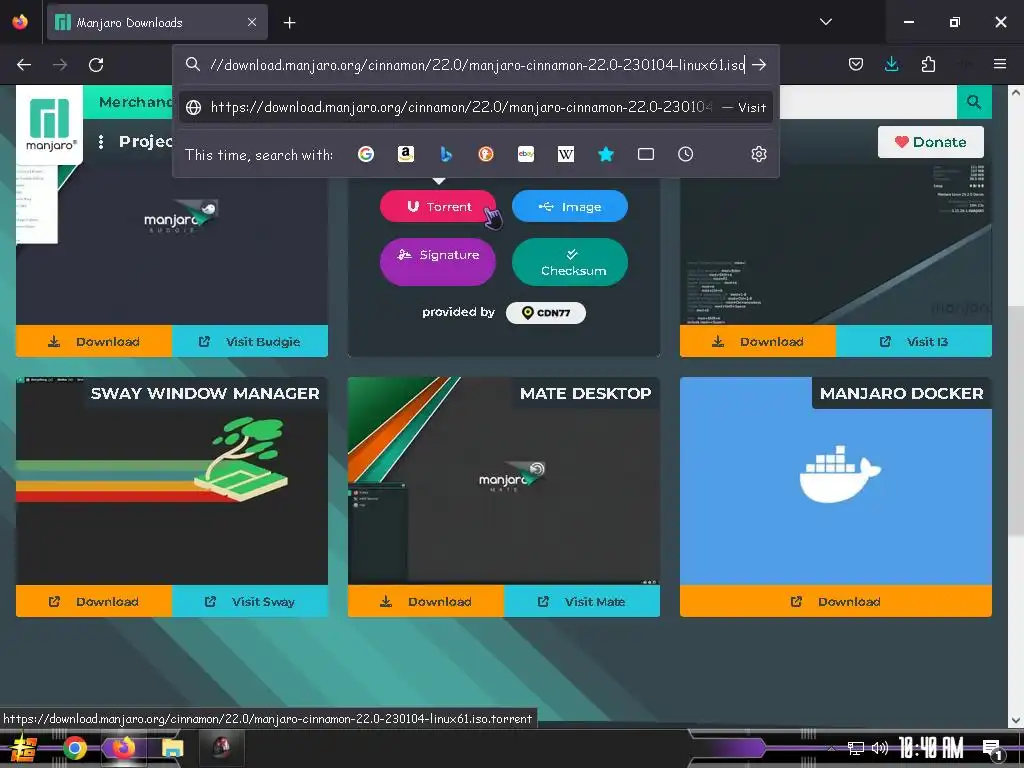The width and height of the screenshot is (1024, 768).
Task: Open the Visit Mate link
Action: pos(582,601)
